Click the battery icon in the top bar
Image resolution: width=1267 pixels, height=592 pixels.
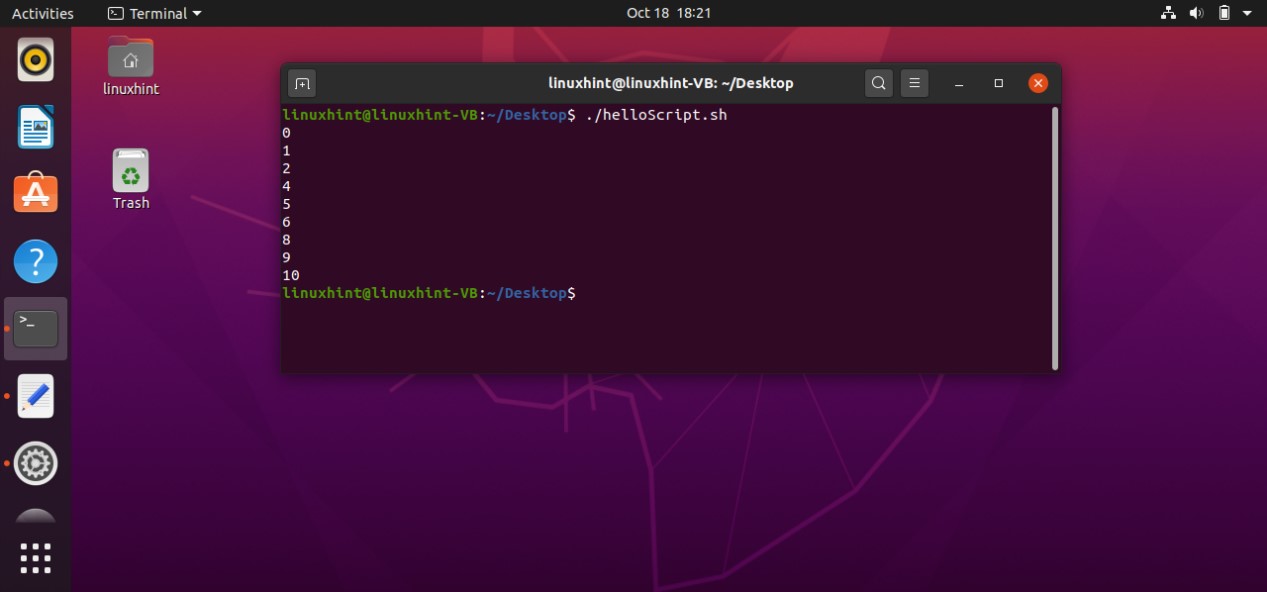(x=1224, y=13)
